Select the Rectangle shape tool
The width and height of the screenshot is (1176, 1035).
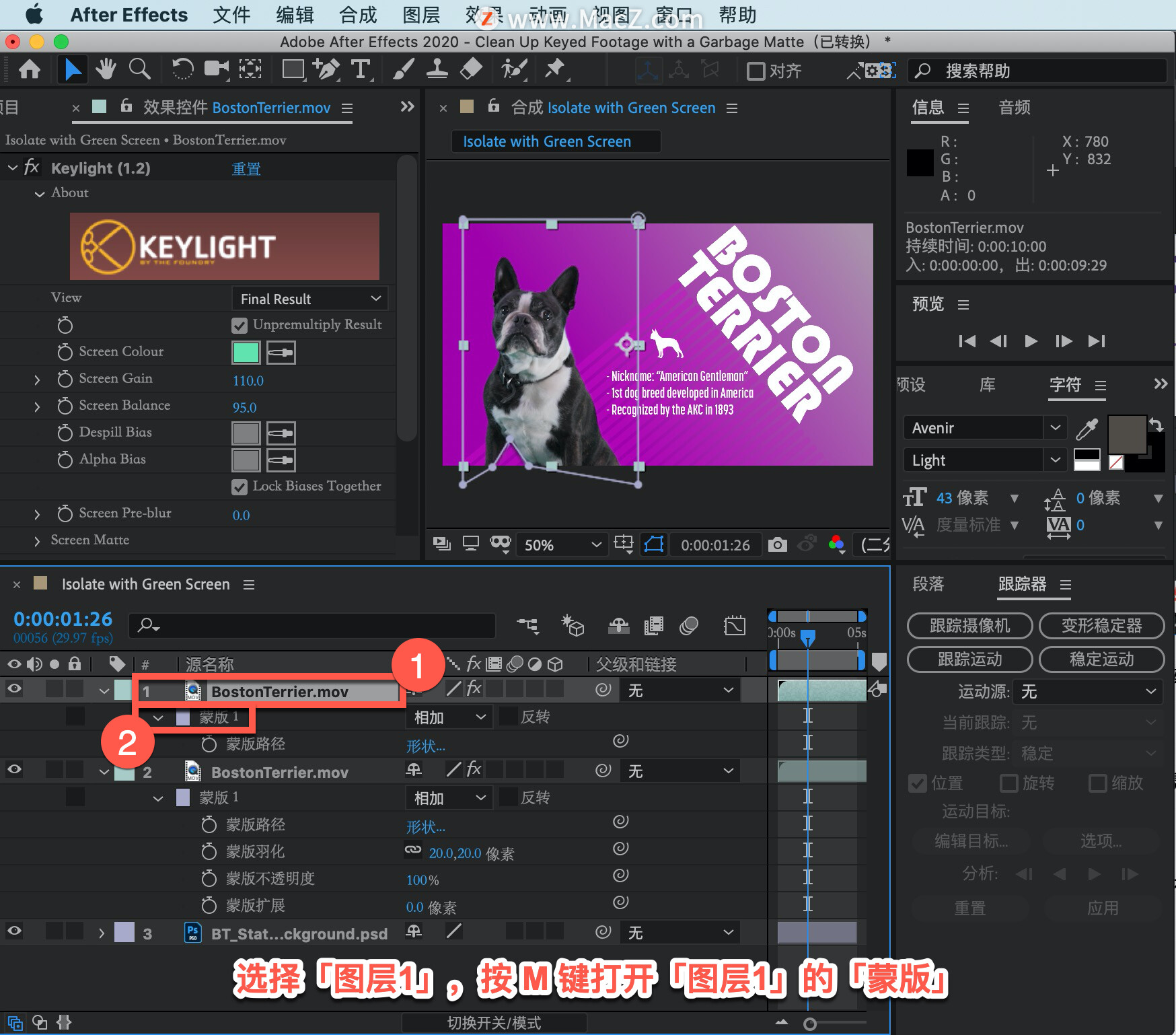293,69
